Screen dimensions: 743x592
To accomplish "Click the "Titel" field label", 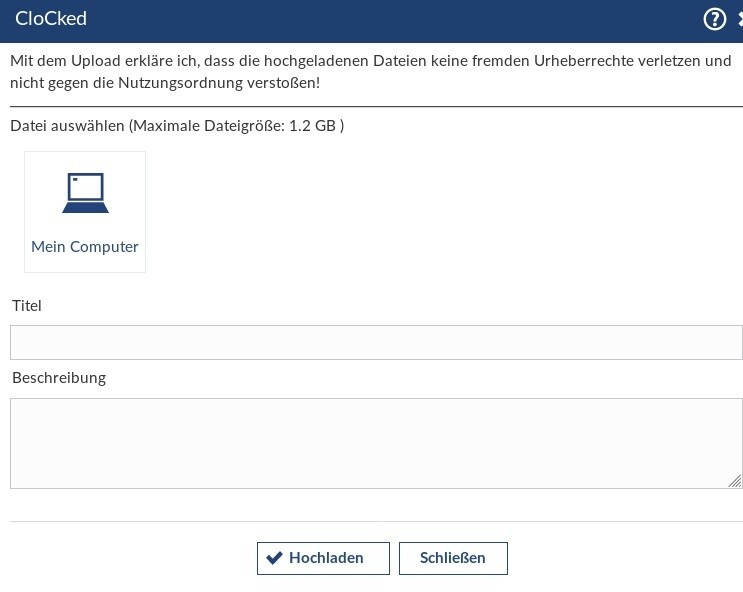I will tap(27, 306).
